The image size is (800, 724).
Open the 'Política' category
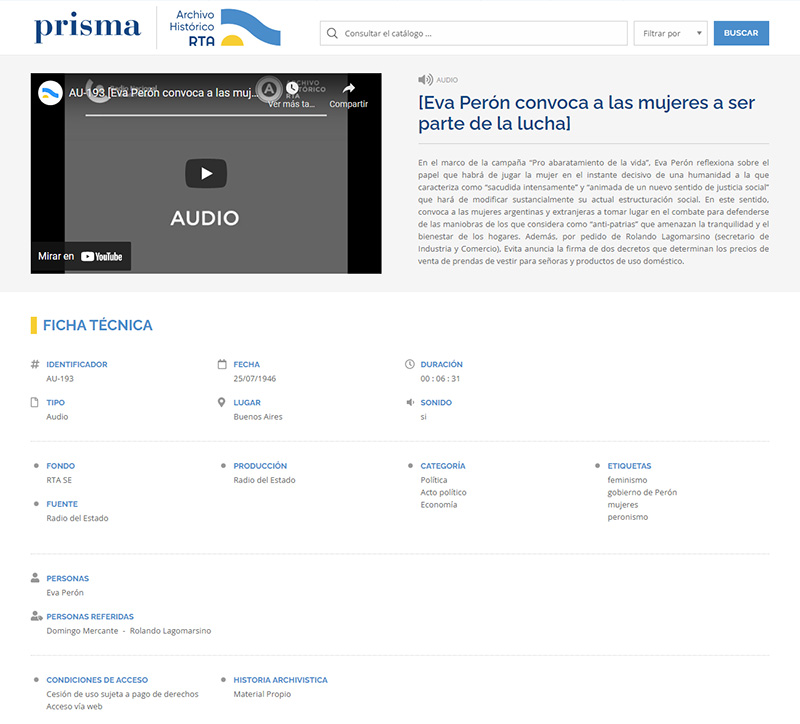click(x=434, y=480)
